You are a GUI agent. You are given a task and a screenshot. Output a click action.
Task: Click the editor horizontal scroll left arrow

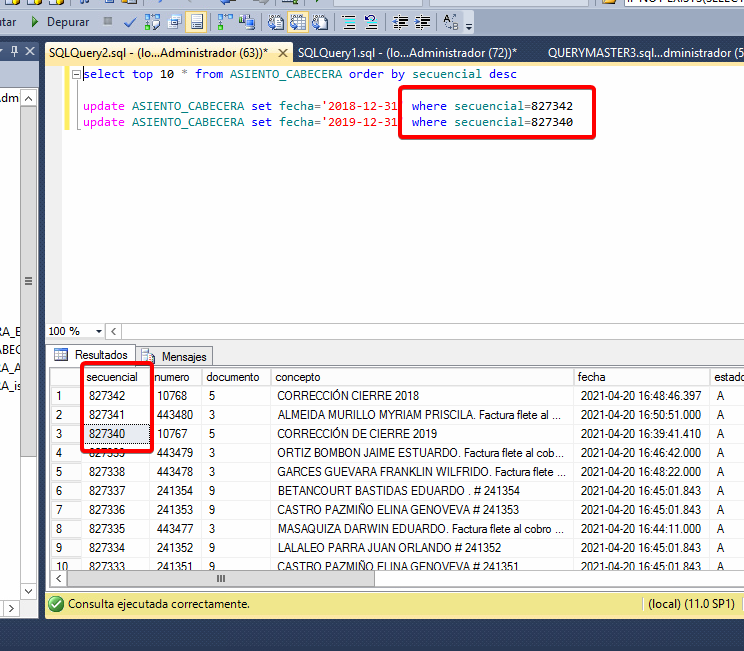(x=113, y=331)
